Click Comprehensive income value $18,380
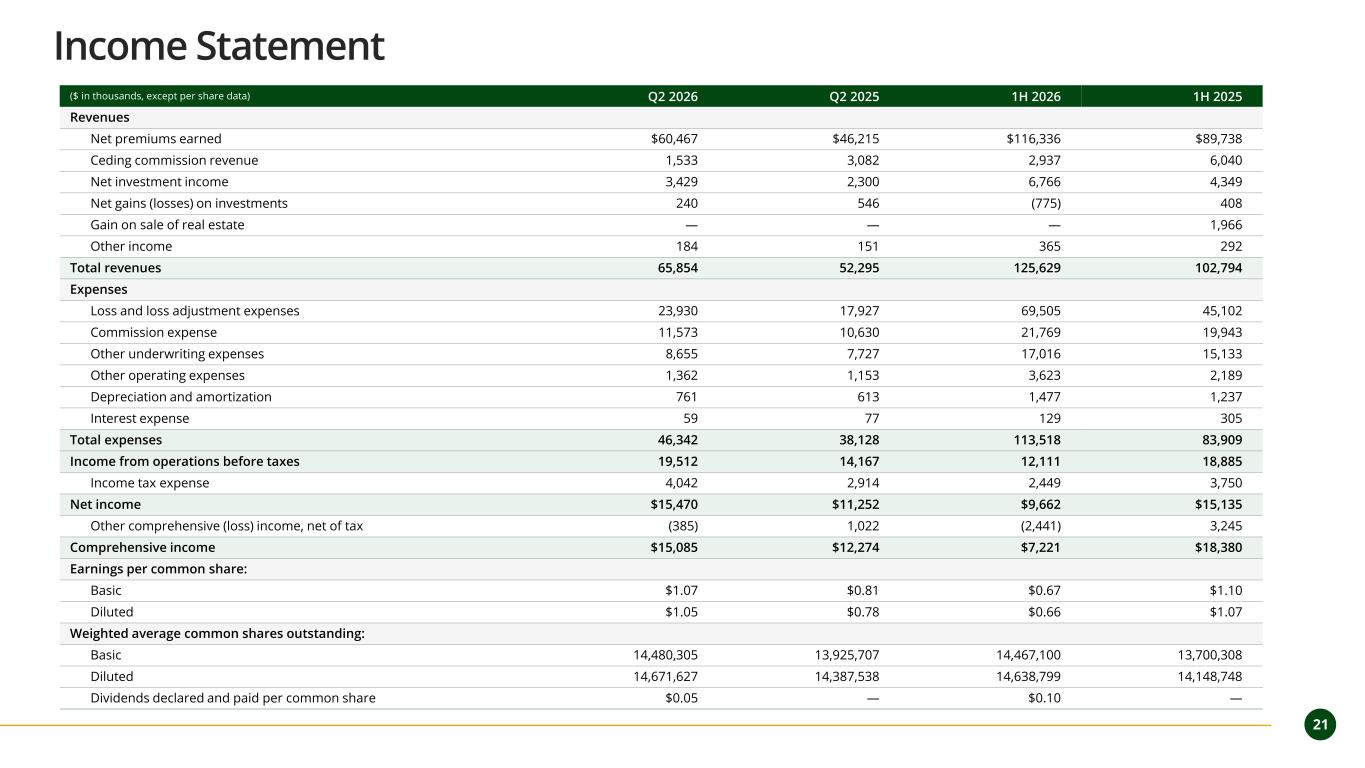 1218,547
